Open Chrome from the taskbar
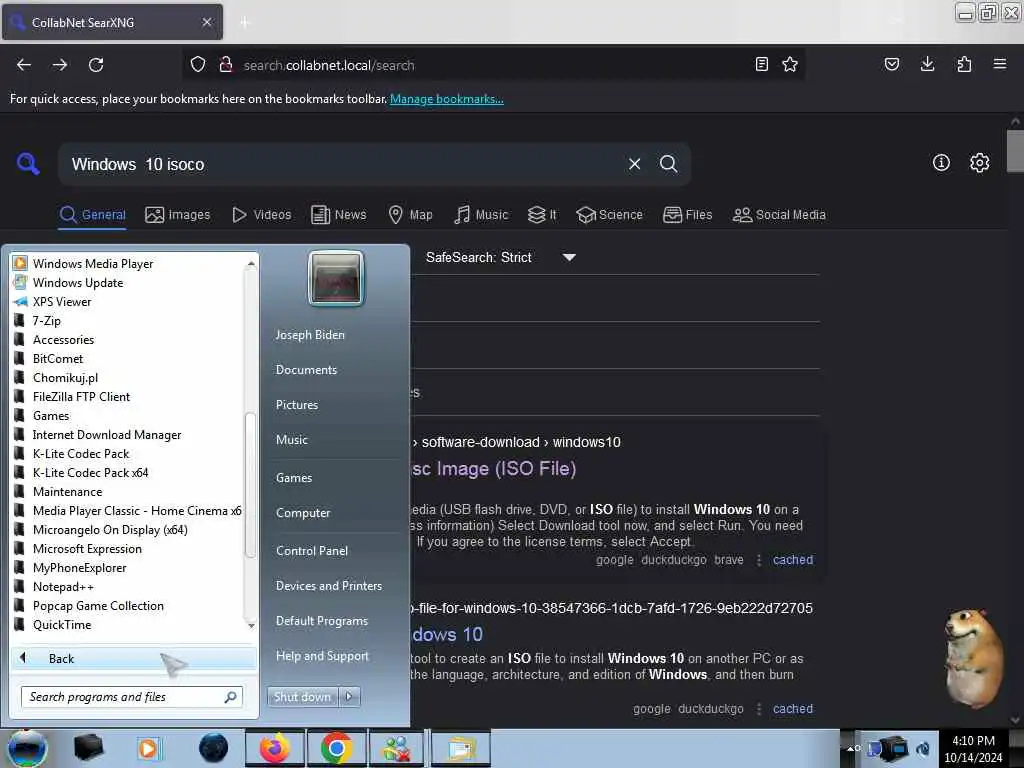Screen dimensions: 1024x768 (x=336, y=748)
